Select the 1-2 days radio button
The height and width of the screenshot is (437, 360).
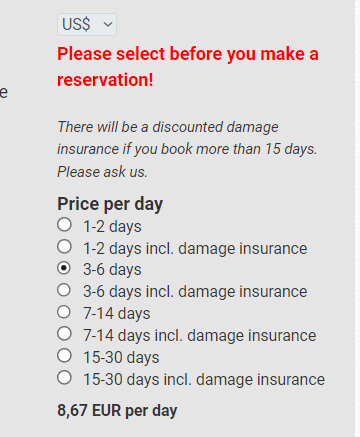coord(64,225)
